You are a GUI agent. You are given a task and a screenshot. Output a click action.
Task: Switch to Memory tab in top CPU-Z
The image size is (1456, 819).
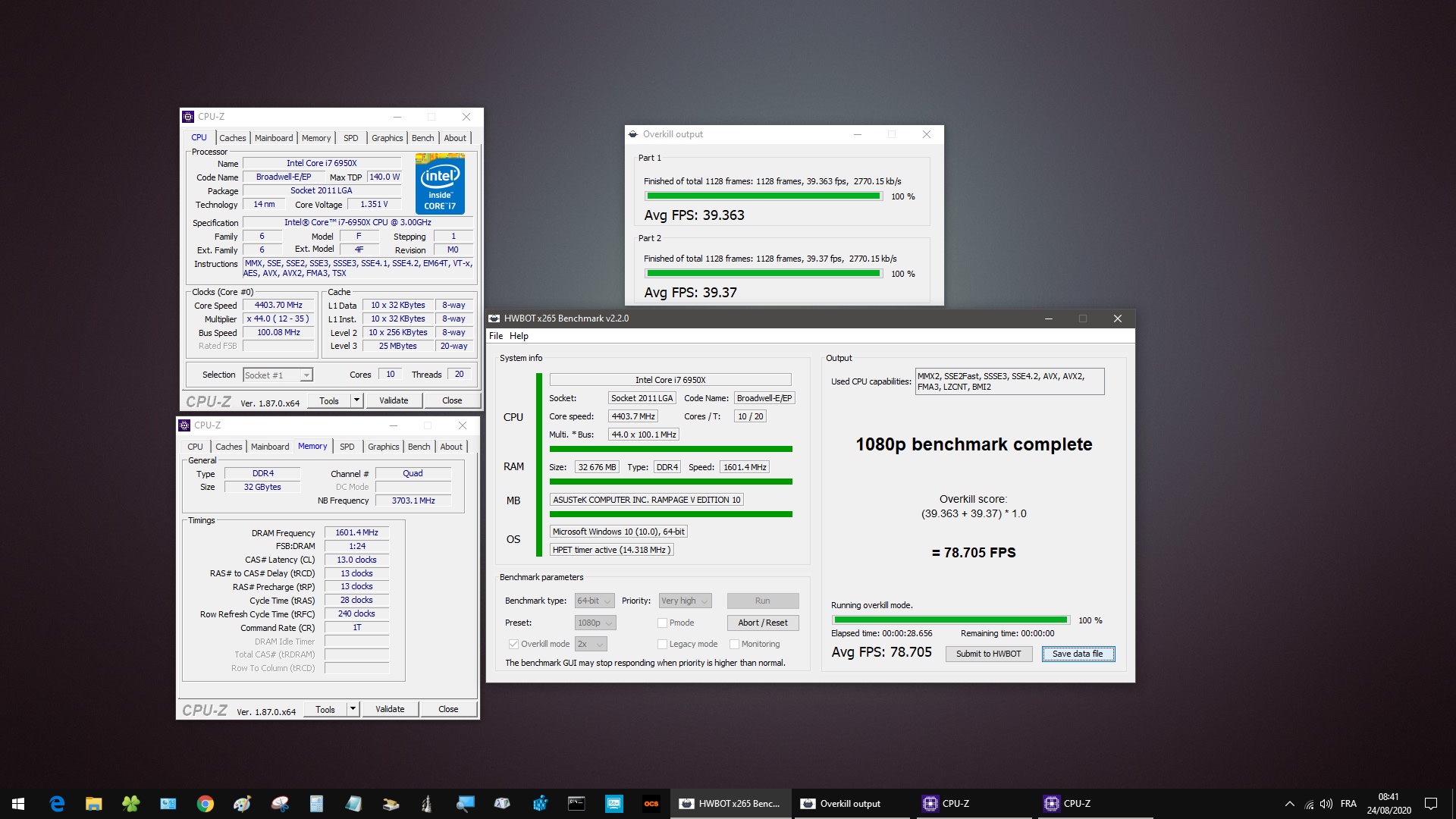click(x=316, y=138)
